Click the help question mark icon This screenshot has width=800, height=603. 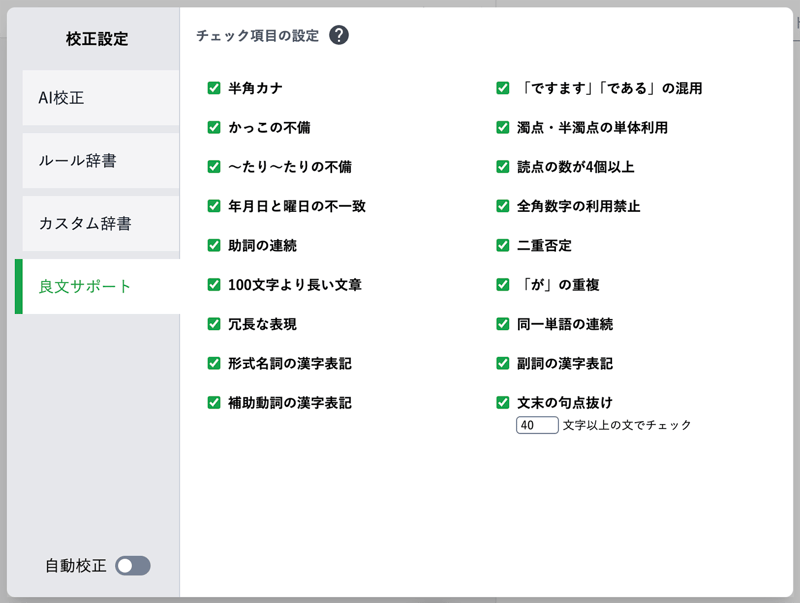[339, 36]
